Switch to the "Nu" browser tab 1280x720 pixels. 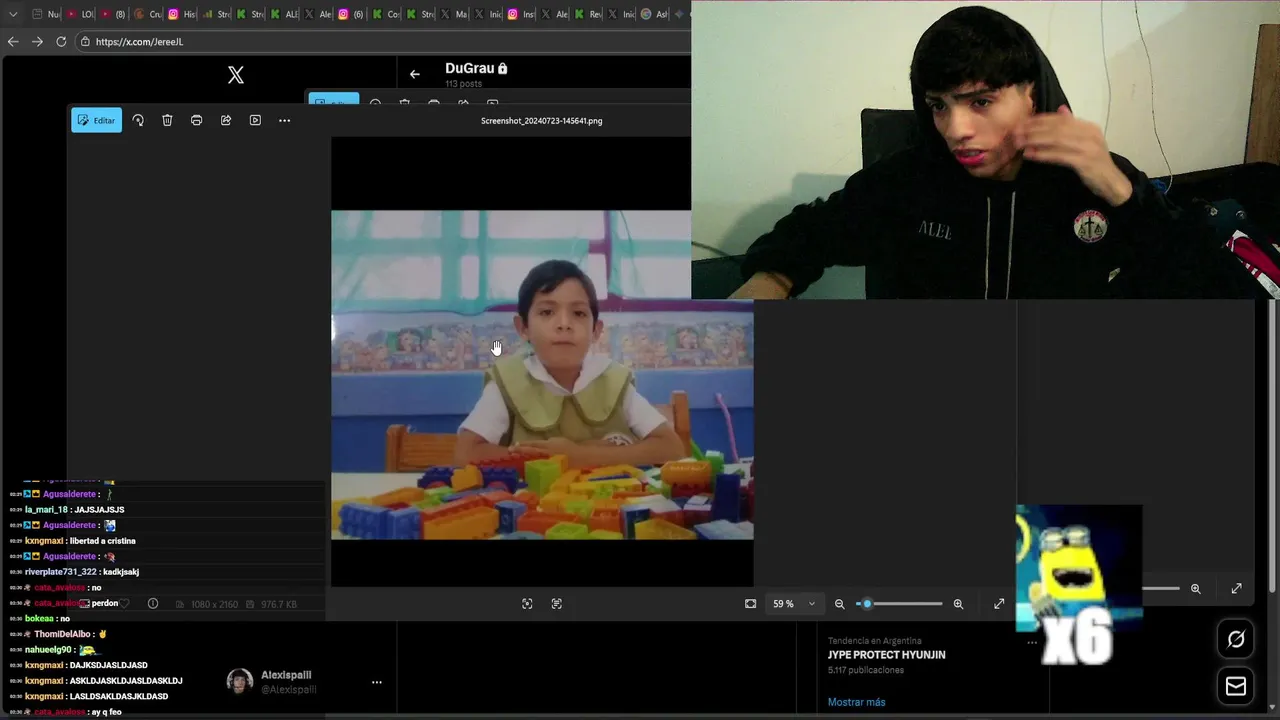tap(46, 14)
